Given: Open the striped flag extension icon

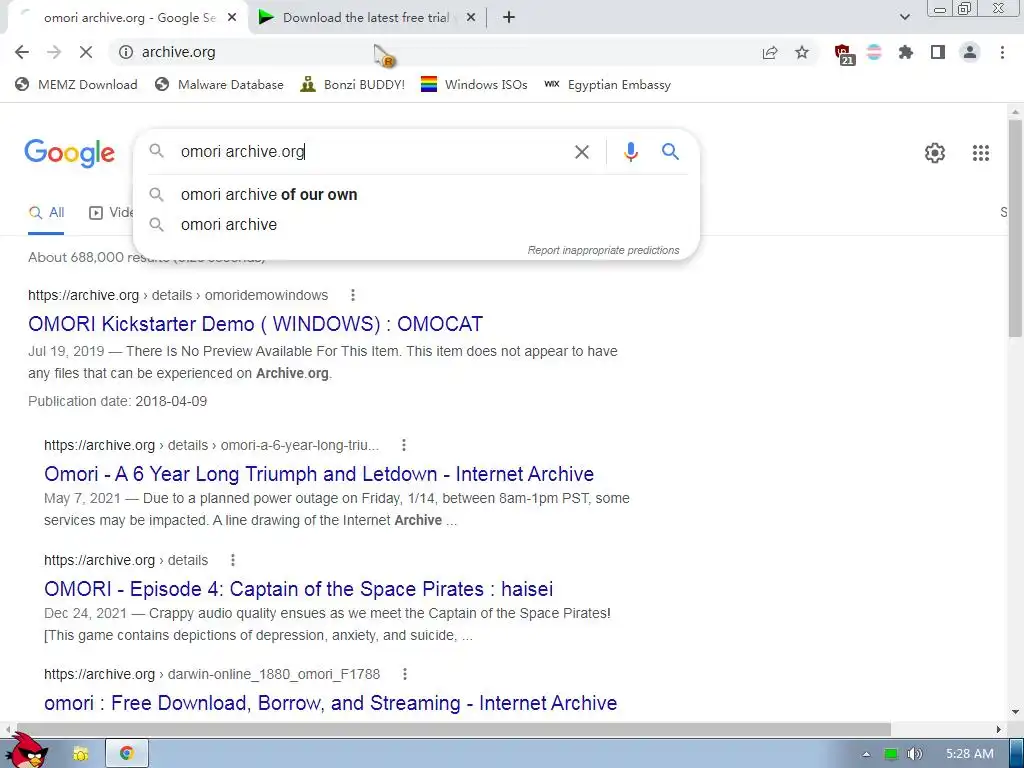Looking at the screenshot, I should point(874,52).
